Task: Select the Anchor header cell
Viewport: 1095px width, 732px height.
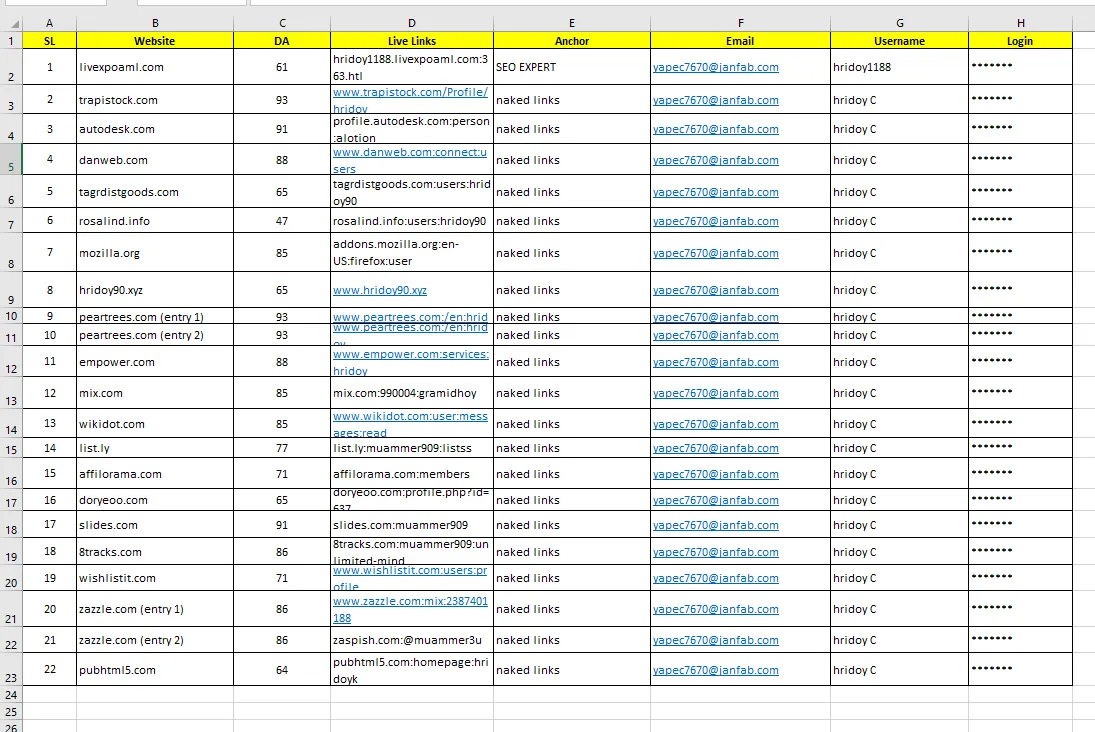Action: pos(572,41)
